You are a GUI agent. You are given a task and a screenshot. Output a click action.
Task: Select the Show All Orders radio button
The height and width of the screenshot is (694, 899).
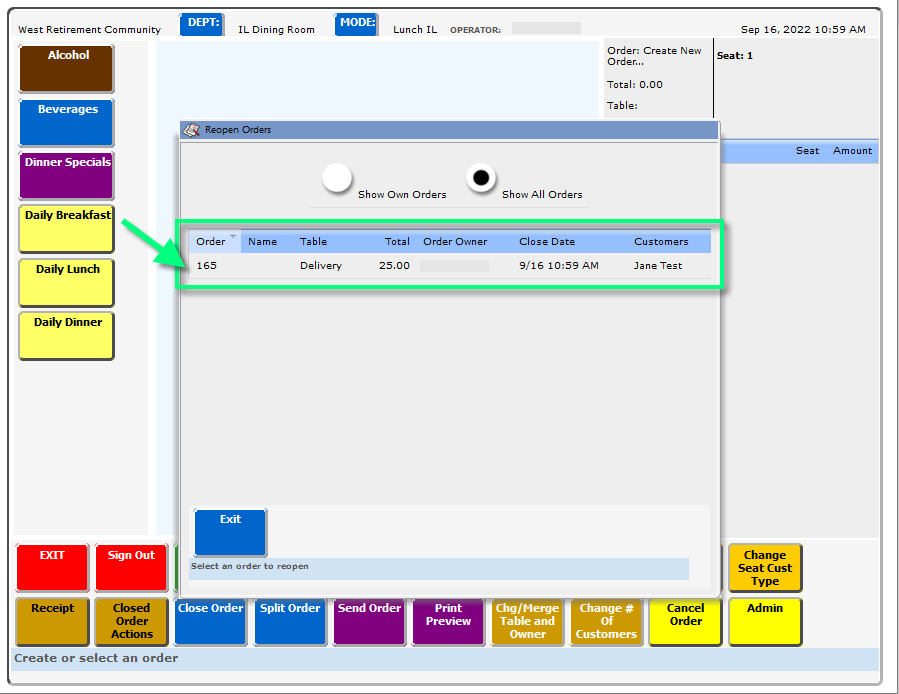(481, 178)
